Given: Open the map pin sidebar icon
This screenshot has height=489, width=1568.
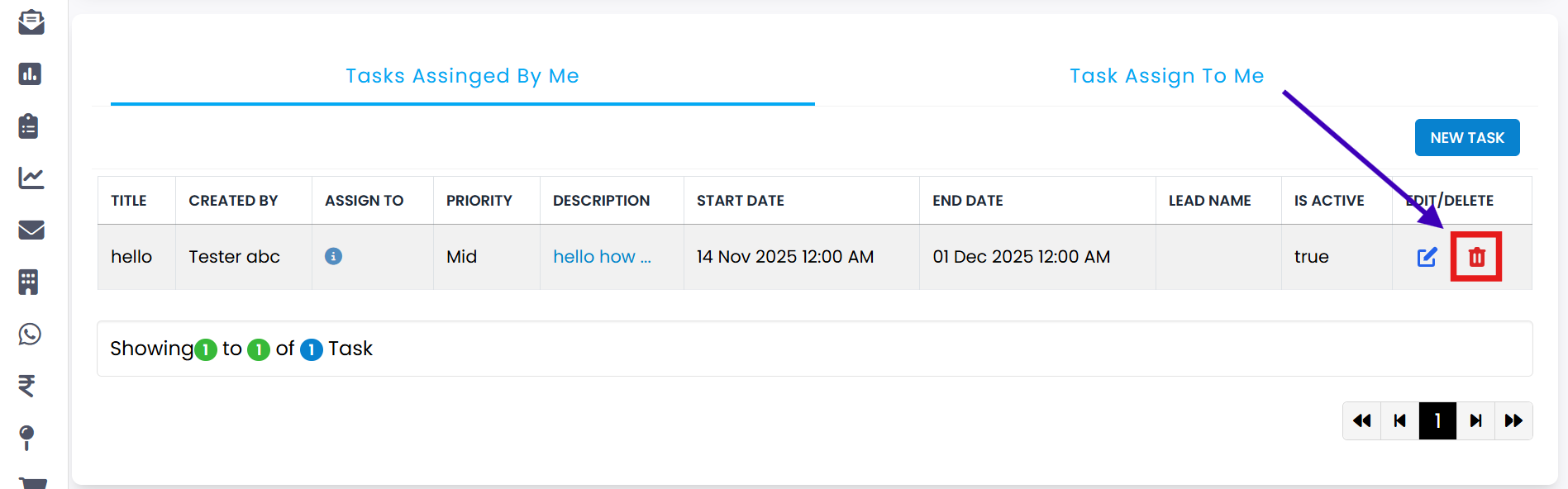Looking at the screenshot, I should (x=27, y=437).
